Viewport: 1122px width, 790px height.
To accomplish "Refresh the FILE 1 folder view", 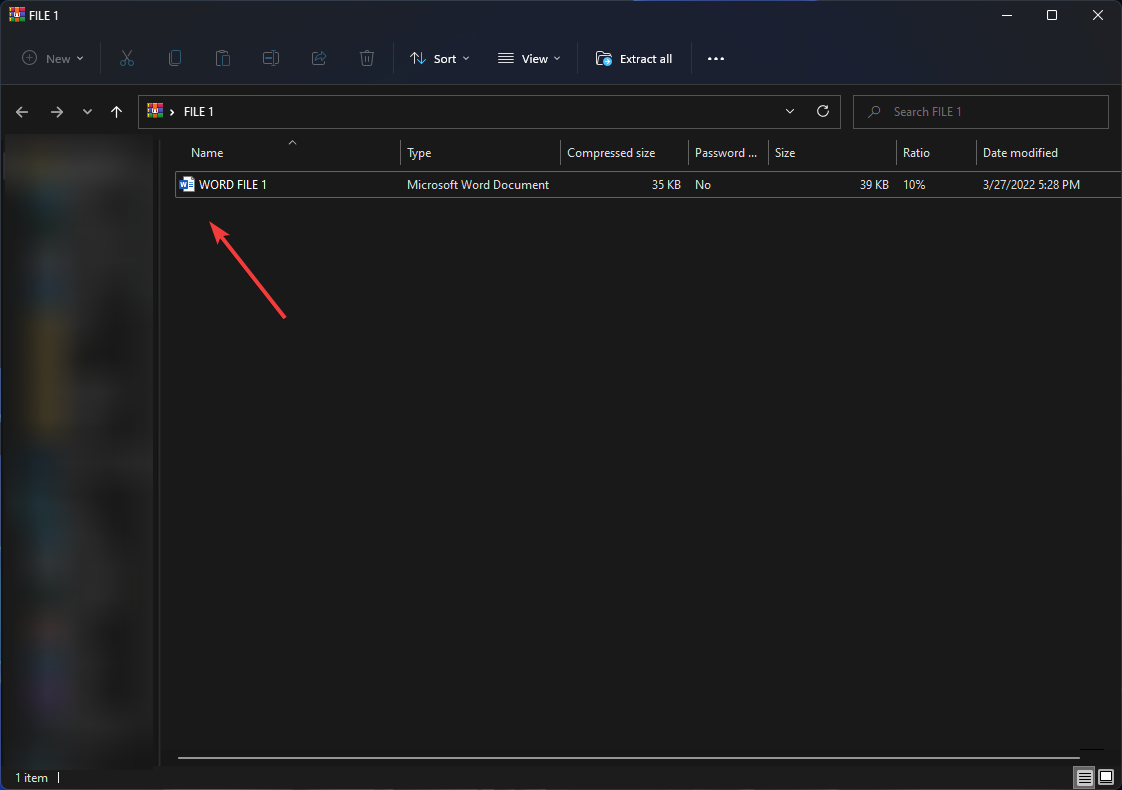I will 823,111.
